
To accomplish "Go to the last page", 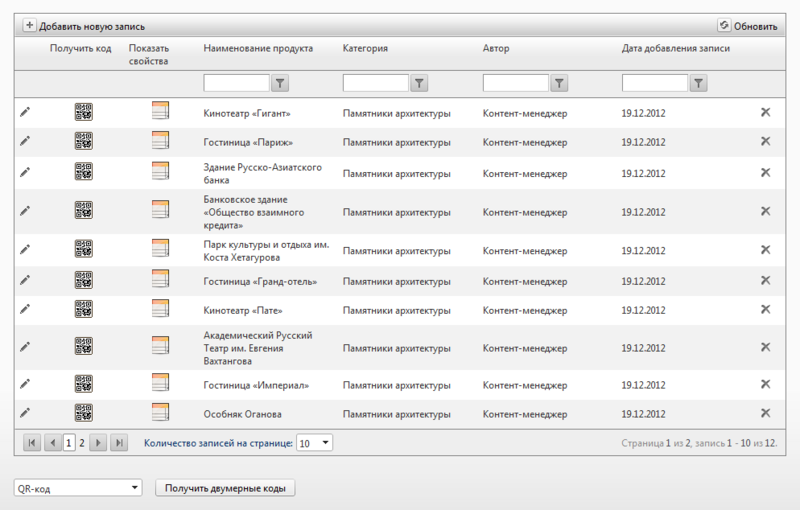I will 119,443.
